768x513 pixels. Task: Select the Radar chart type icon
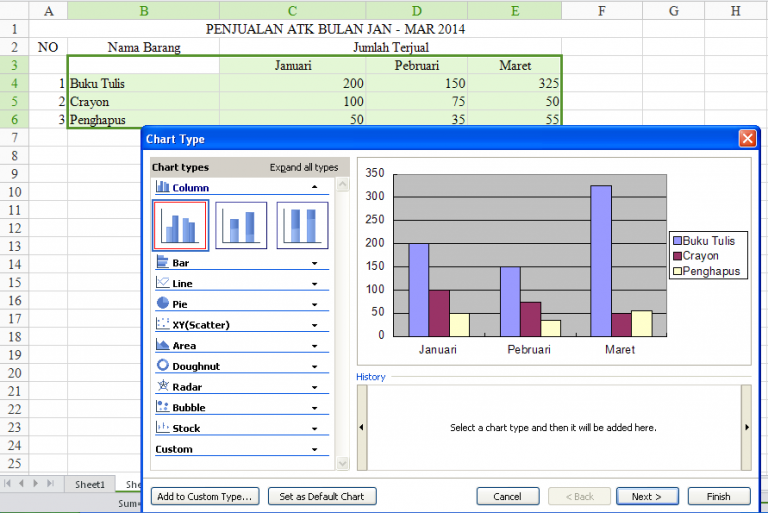click(x=163, y=387)
